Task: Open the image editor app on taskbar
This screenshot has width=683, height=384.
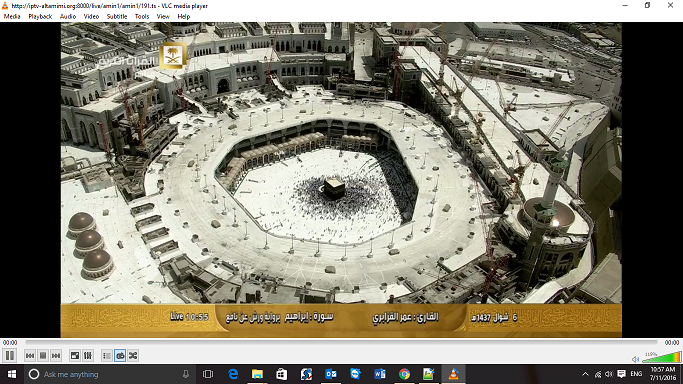Action: coord(429,374)
